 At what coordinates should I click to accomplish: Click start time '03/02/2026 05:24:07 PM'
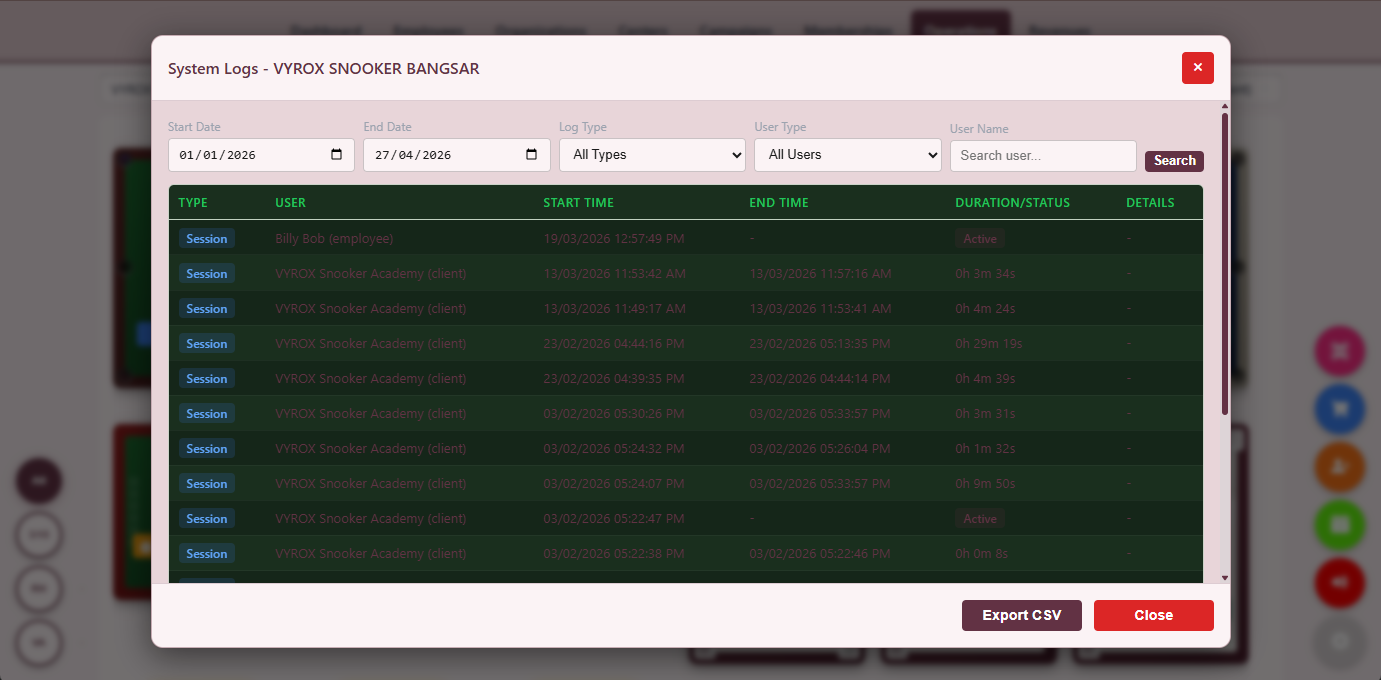tap(614, 484)
